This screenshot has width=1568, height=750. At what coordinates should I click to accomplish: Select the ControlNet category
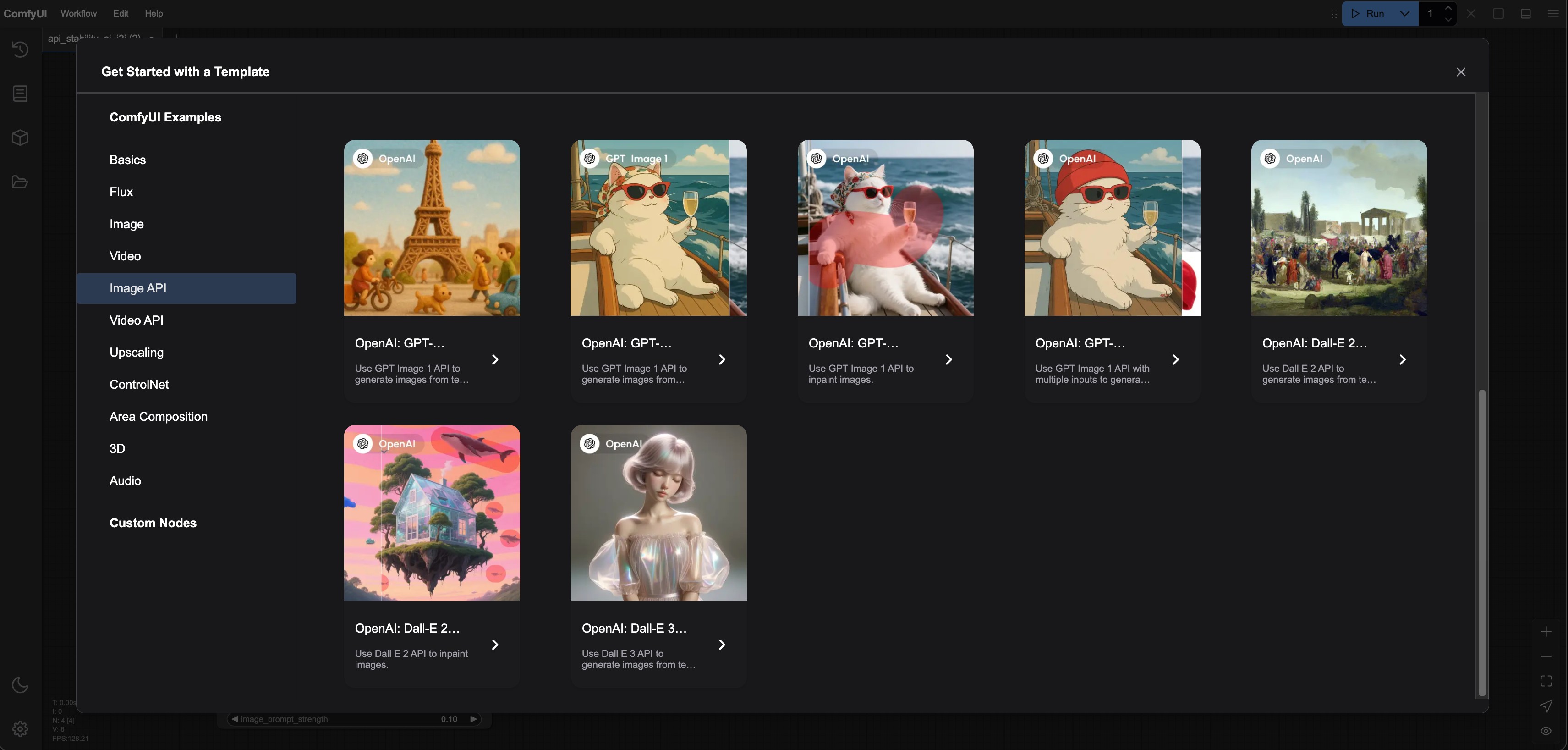pos(139,385)
